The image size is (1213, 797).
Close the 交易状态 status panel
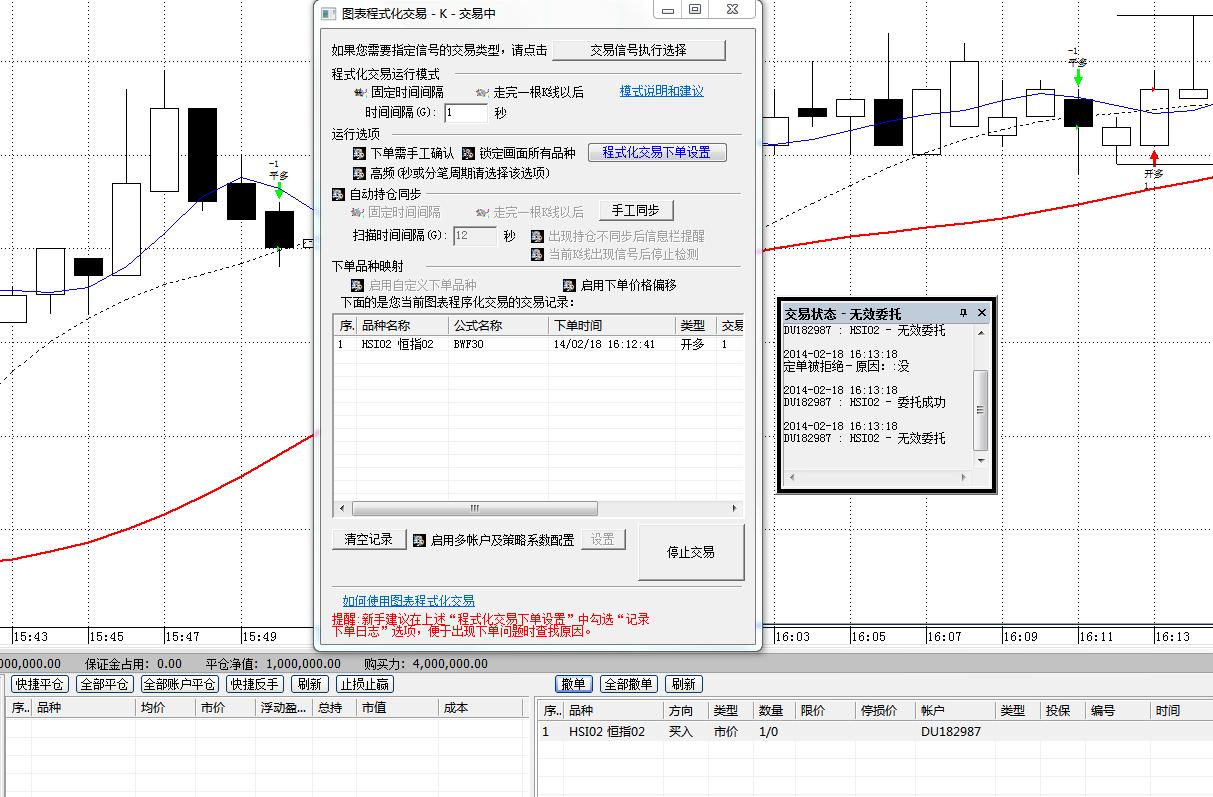pos(981,313)
